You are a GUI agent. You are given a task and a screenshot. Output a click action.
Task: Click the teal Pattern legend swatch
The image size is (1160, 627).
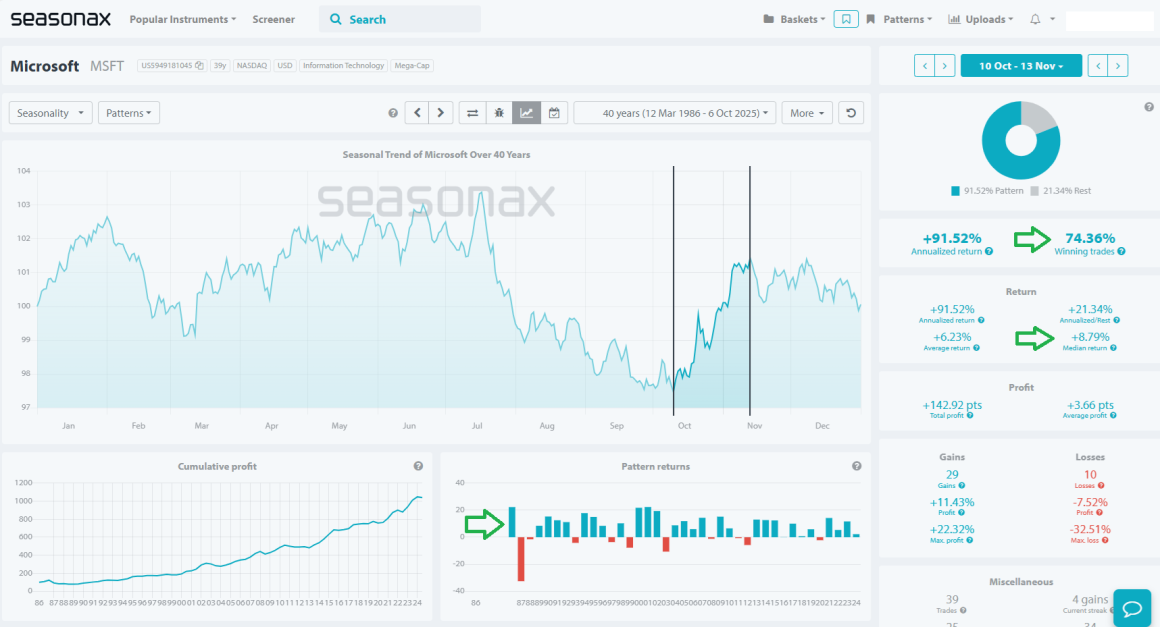(x=955, y=191)
